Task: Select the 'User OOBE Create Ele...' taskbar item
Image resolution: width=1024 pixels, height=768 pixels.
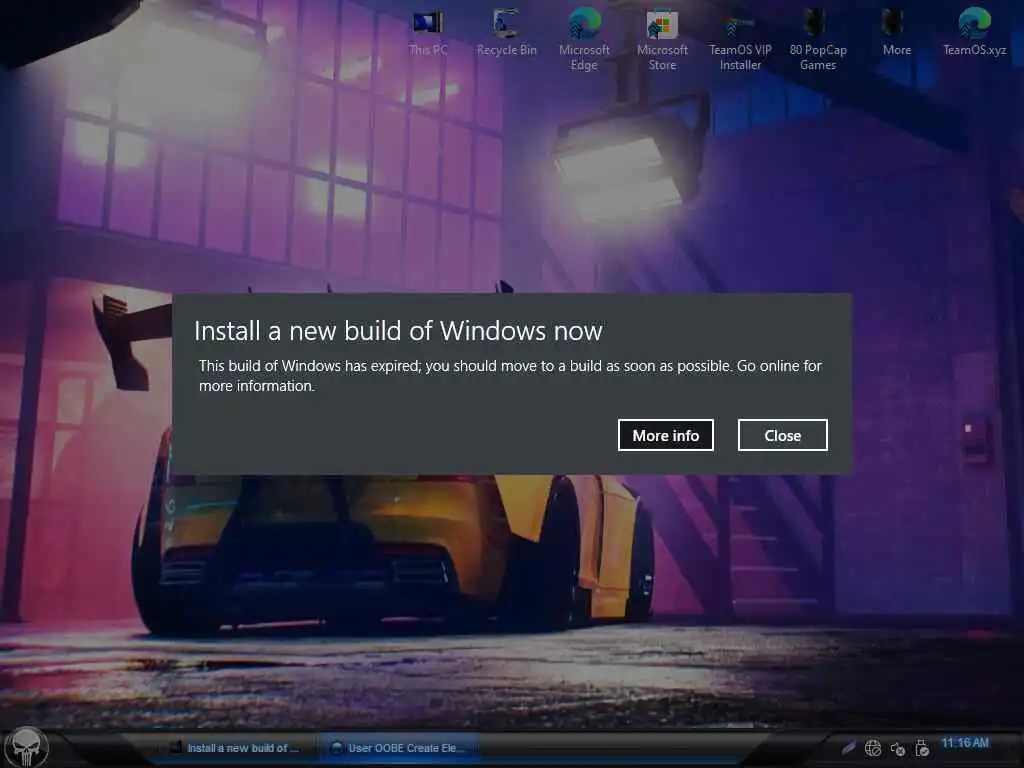Action: click(398, 748)
